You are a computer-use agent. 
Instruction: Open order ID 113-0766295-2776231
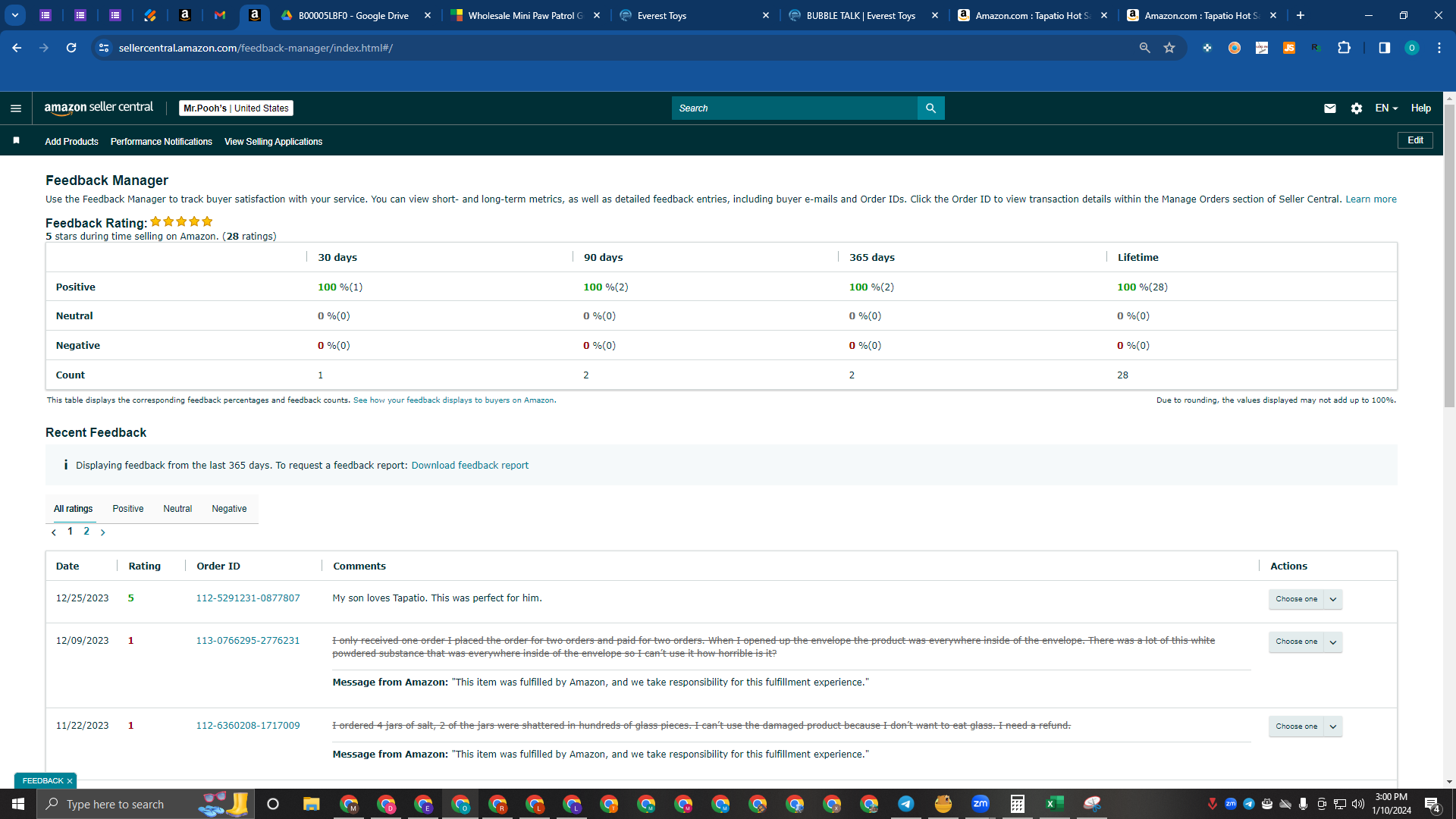248,641
